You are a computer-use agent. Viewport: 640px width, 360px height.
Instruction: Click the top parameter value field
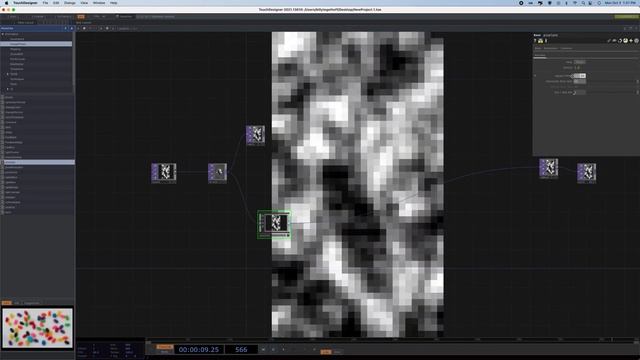point(580,62)
